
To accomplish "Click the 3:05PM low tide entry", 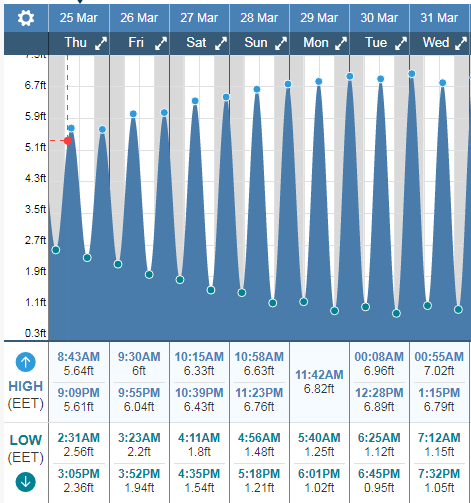I will 79,480.
